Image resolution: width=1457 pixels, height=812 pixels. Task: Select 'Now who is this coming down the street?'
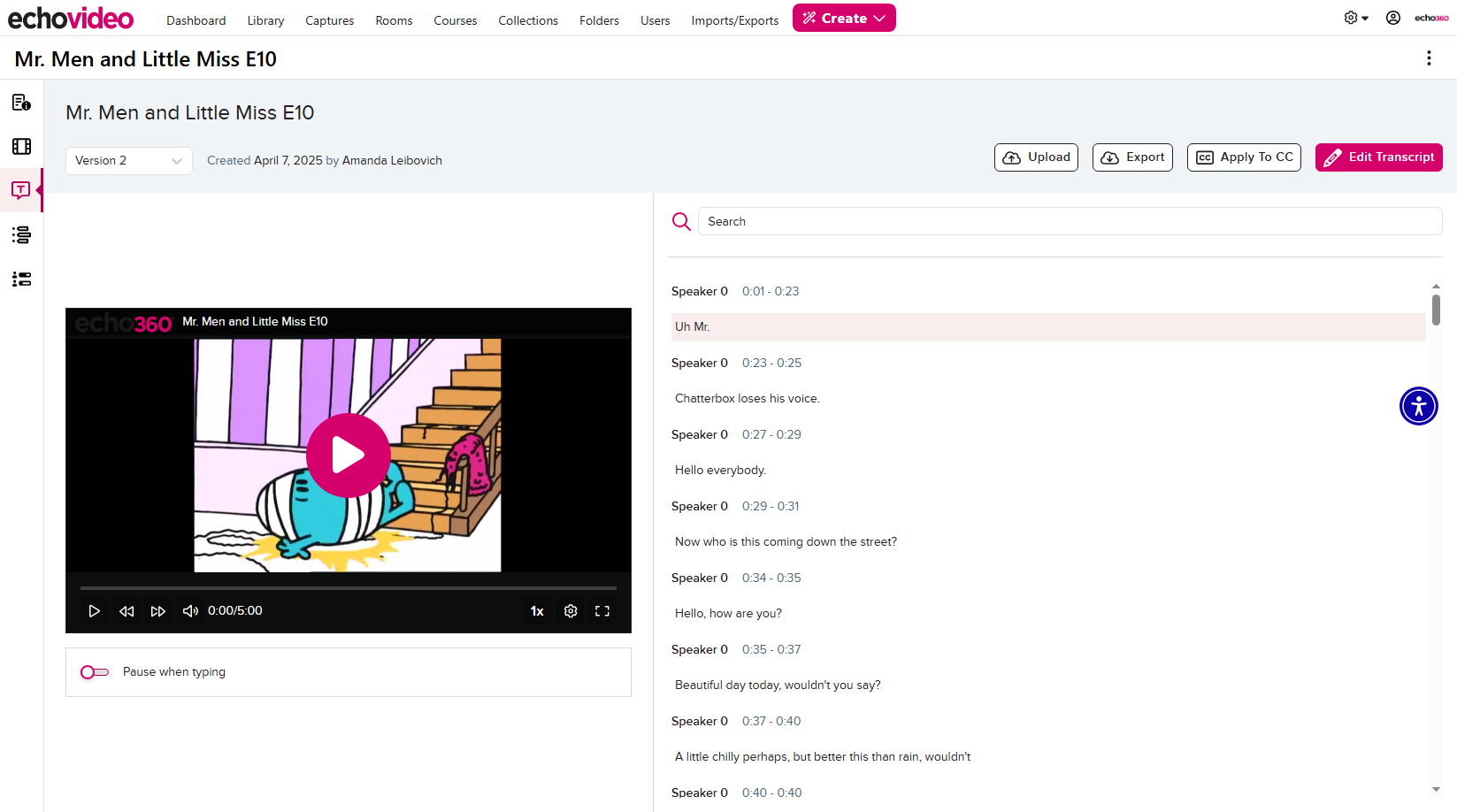tap(786, 542)
